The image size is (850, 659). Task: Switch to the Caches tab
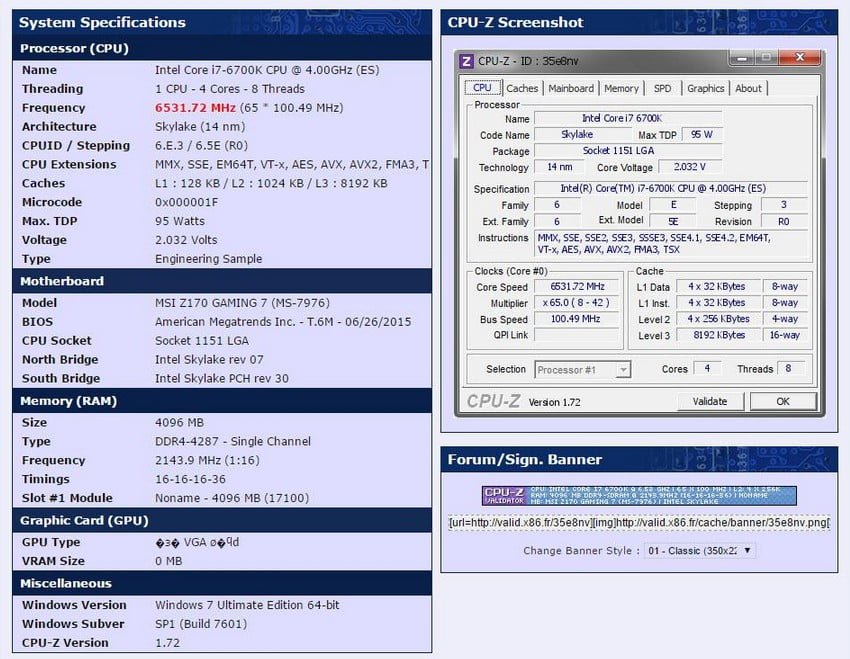point(521,88)
